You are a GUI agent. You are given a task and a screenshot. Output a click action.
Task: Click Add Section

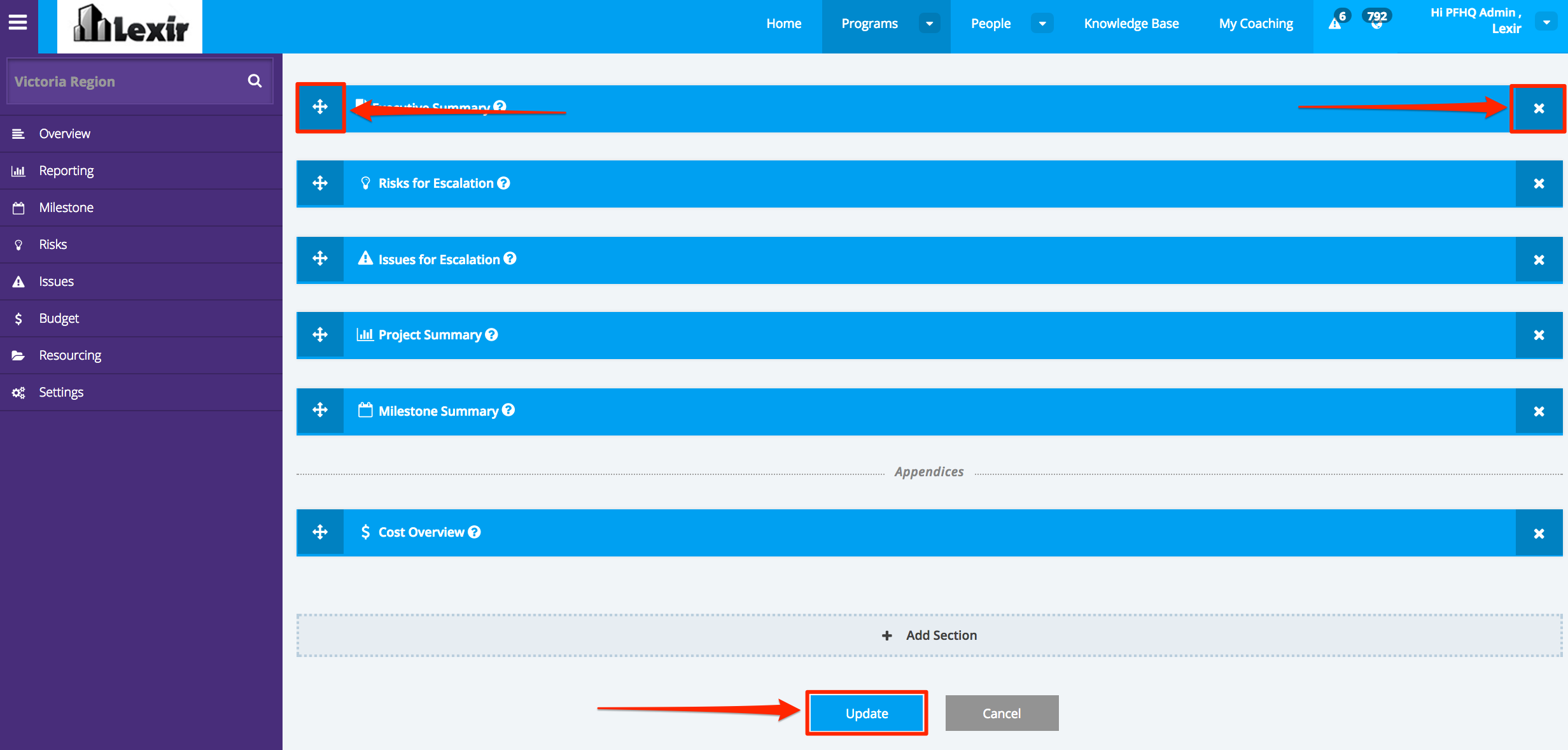(x=929, y=635)
